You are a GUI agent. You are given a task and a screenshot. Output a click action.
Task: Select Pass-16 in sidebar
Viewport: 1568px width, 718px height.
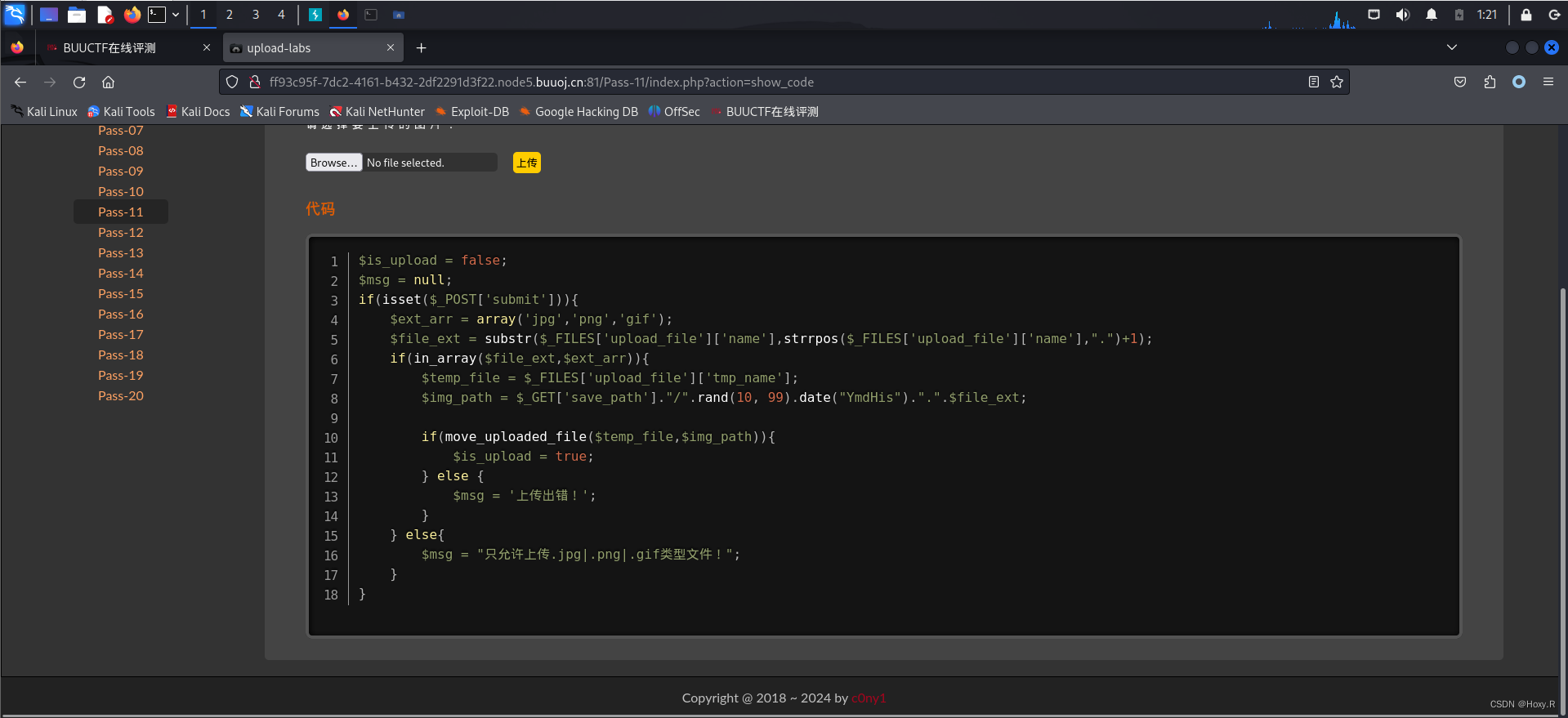121,314
